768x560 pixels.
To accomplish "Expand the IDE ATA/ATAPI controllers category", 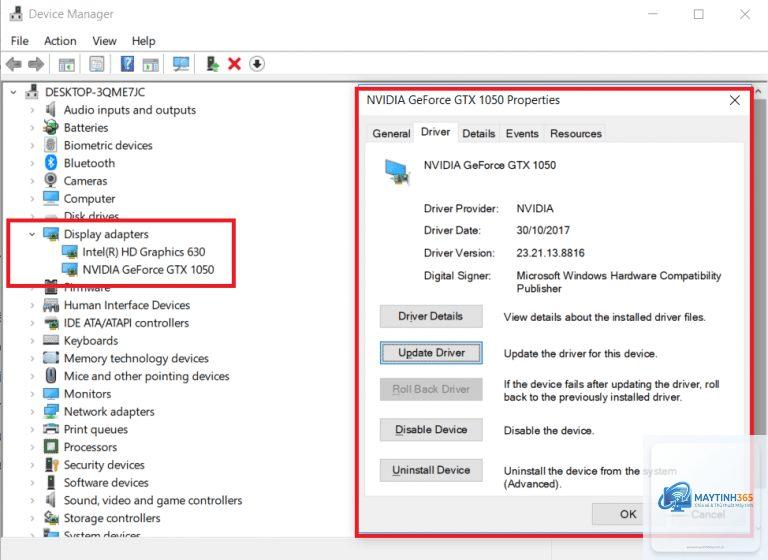I will [x=32, y=323].
